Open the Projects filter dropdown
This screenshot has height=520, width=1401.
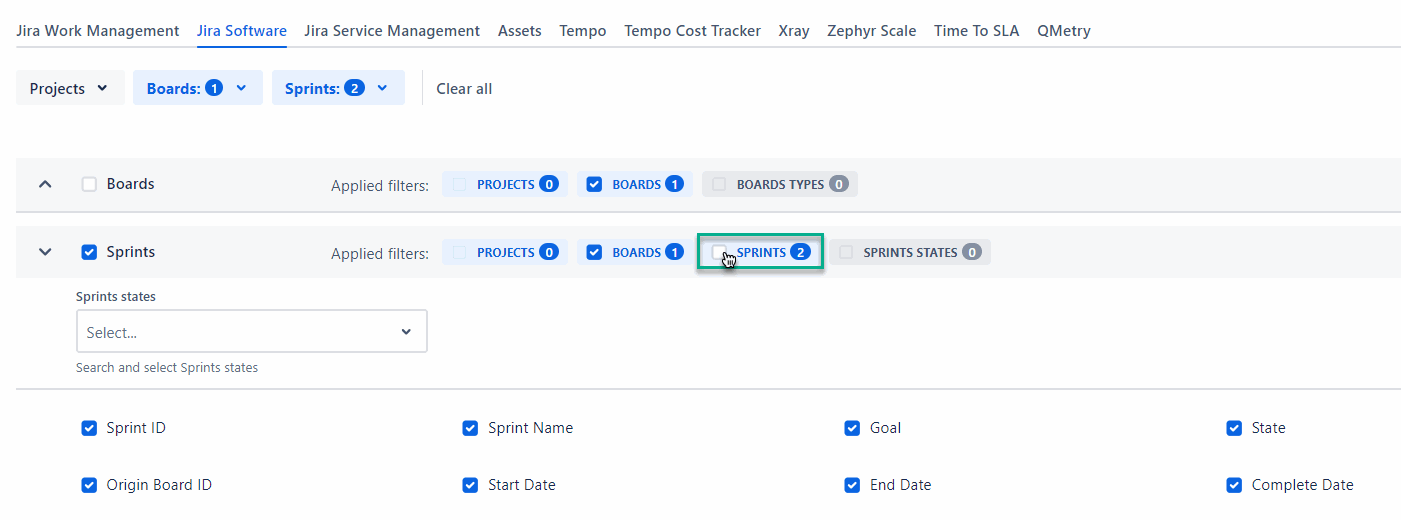tap(70, 88)
